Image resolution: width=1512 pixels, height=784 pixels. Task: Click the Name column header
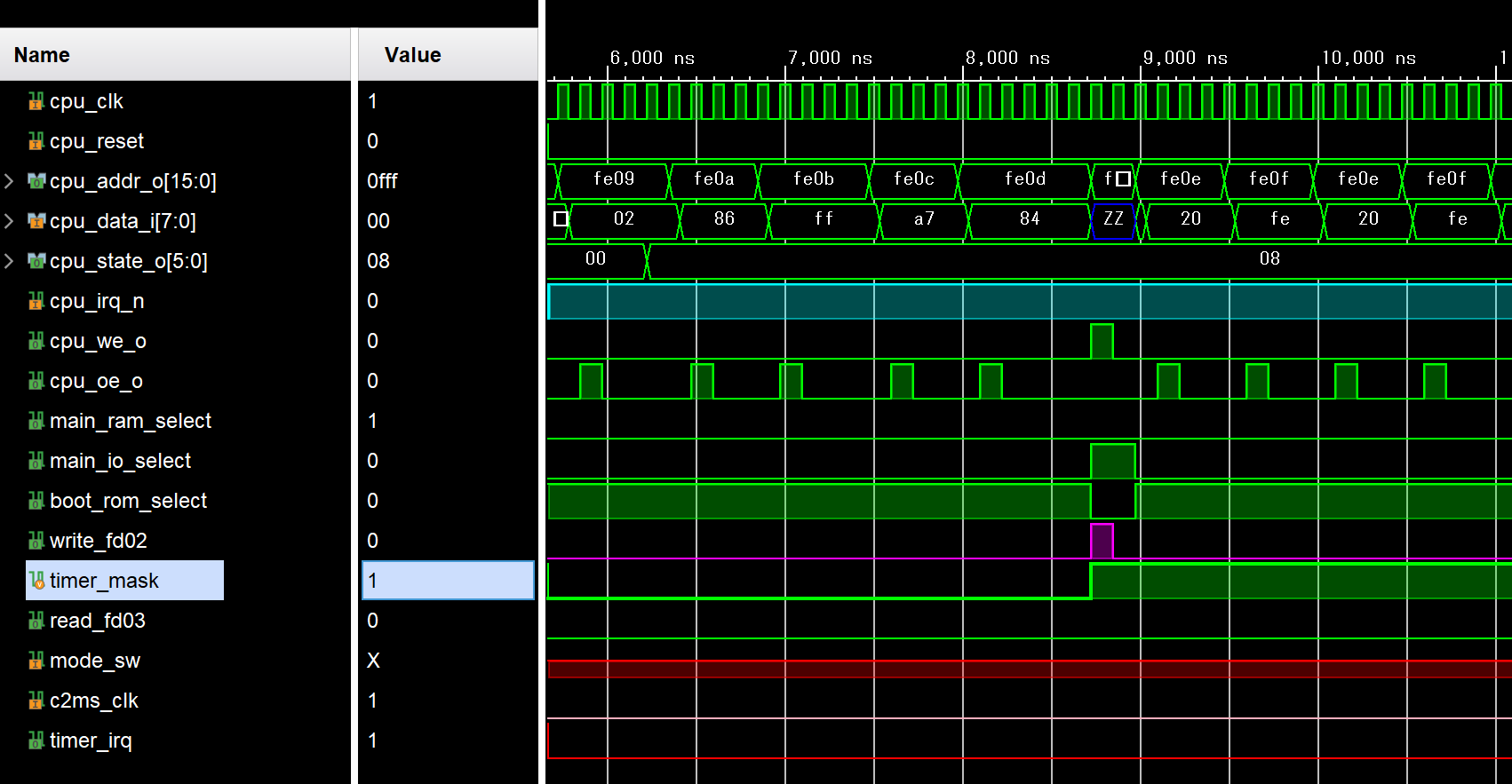pyautogui.click(x=42, y=55)
